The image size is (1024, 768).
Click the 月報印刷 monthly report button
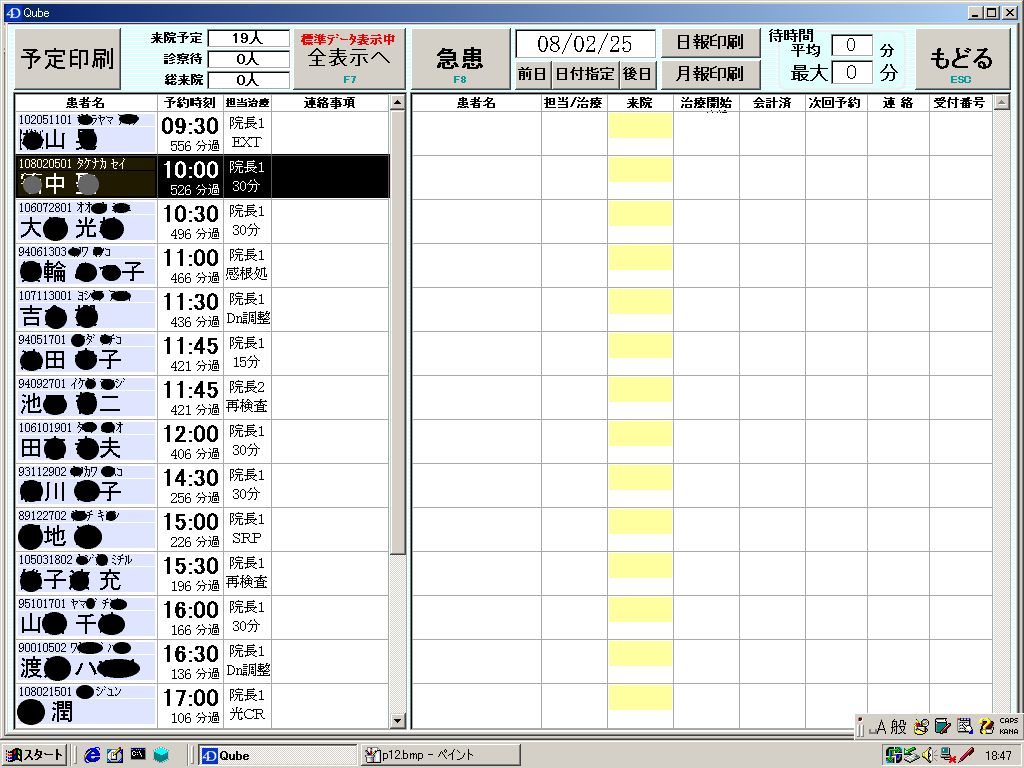710,74
